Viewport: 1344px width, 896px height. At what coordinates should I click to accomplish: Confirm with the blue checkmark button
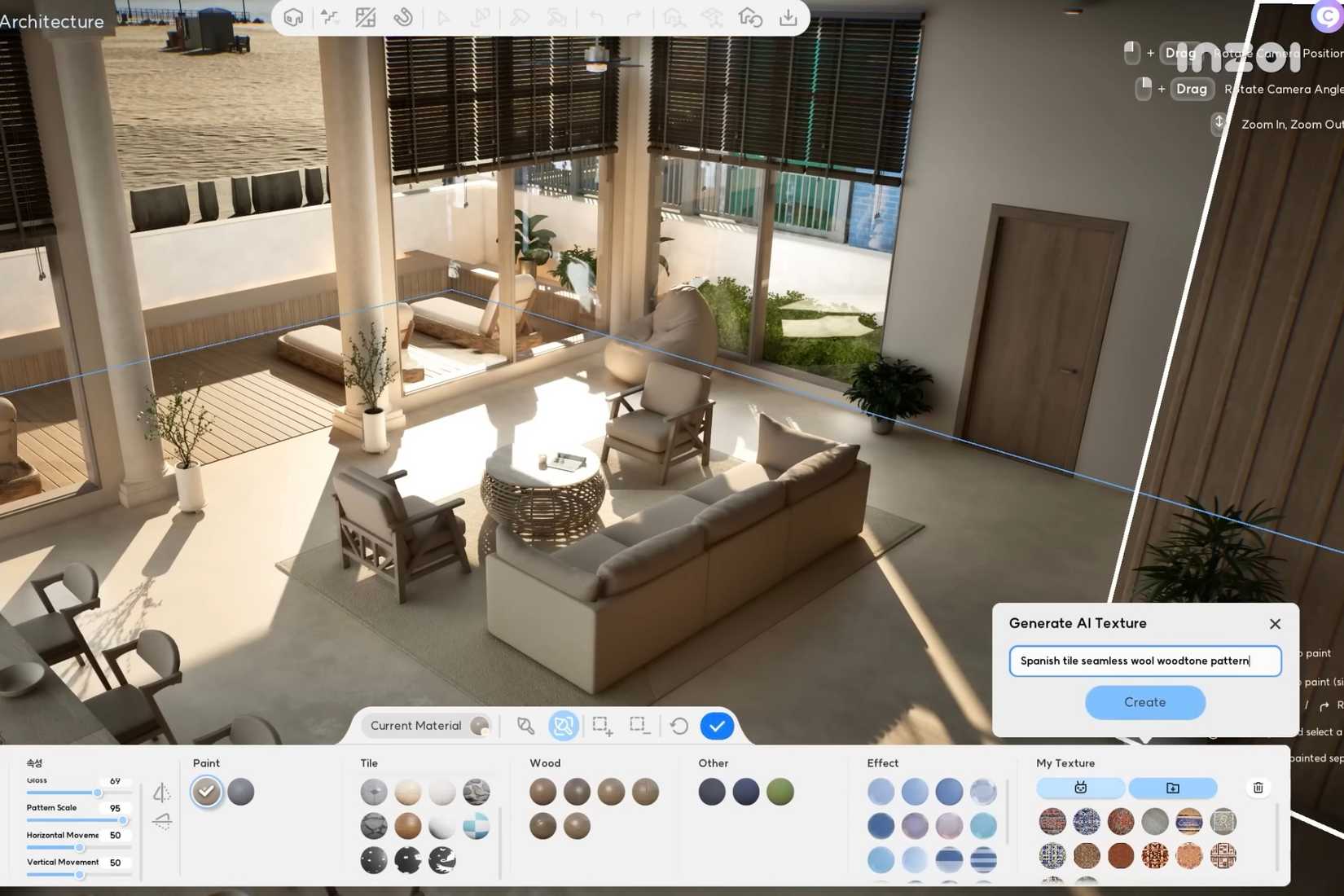pyautogui.click(x=717, y=725)
